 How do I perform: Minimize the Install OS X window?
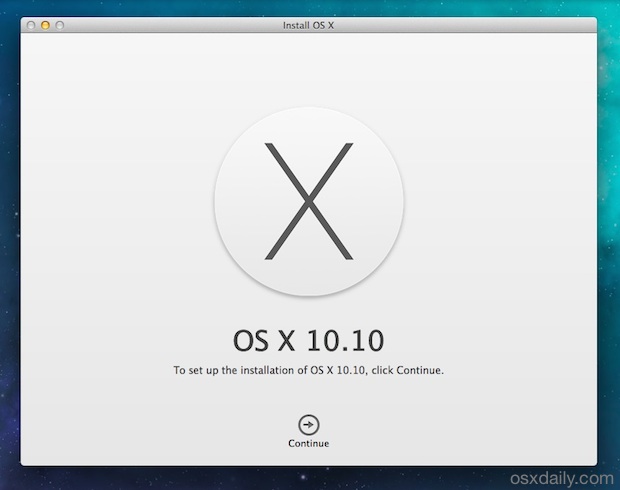[x=45, y=25]
